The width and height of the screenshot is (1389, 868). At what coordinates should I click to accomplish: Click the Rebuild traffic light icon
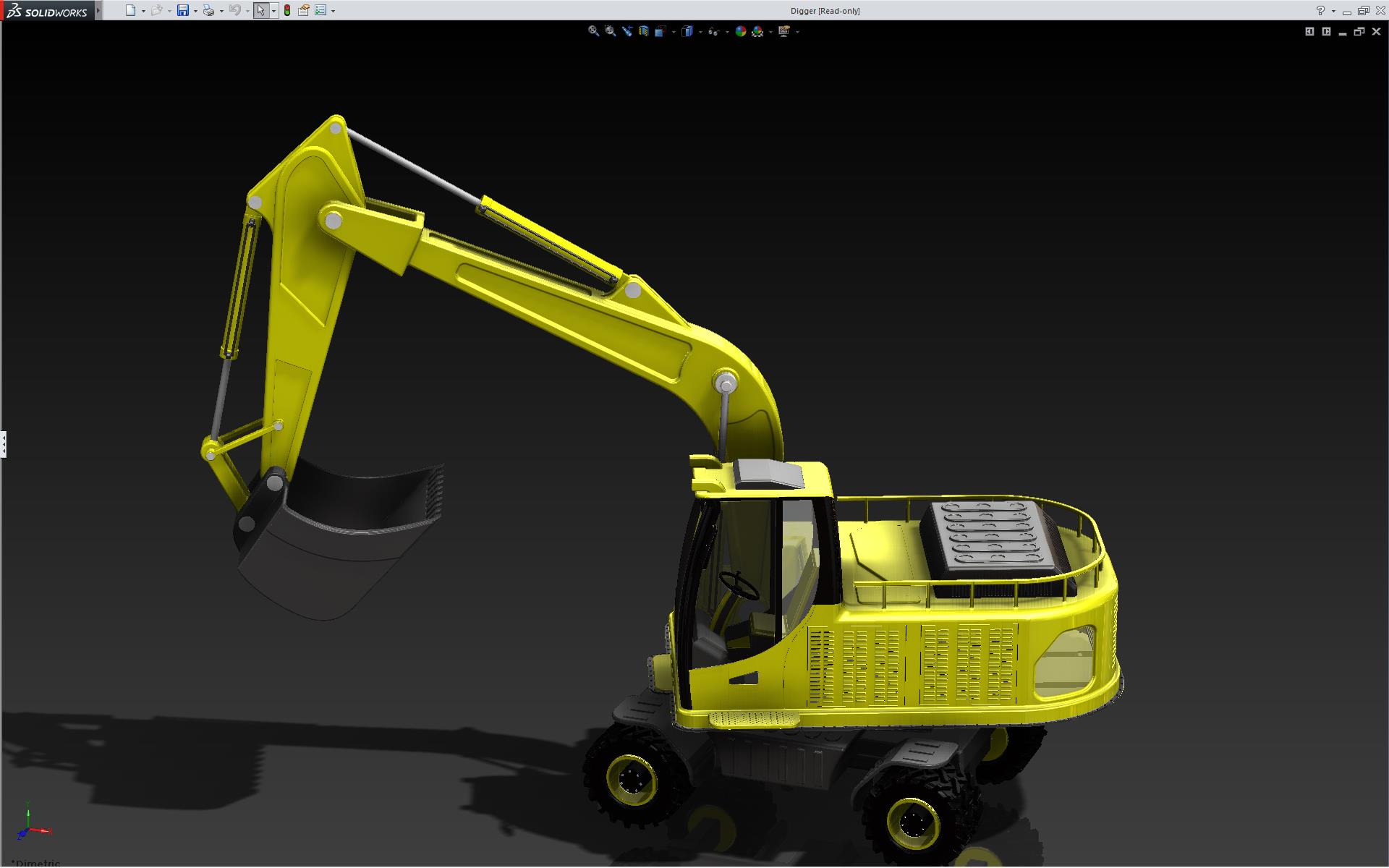point(287,10)
